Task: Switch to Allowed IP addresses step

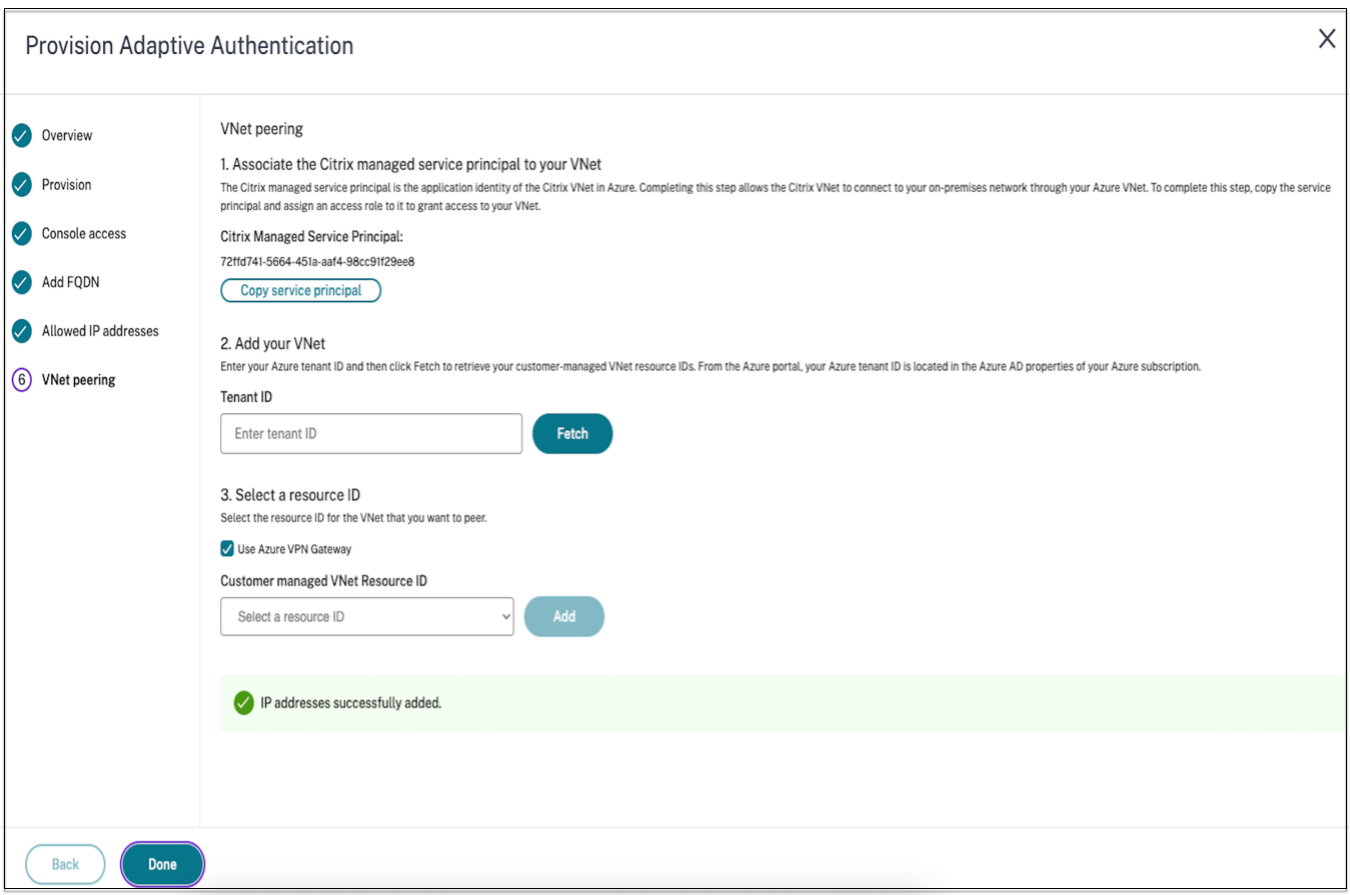Action: (x=100, y=331)
